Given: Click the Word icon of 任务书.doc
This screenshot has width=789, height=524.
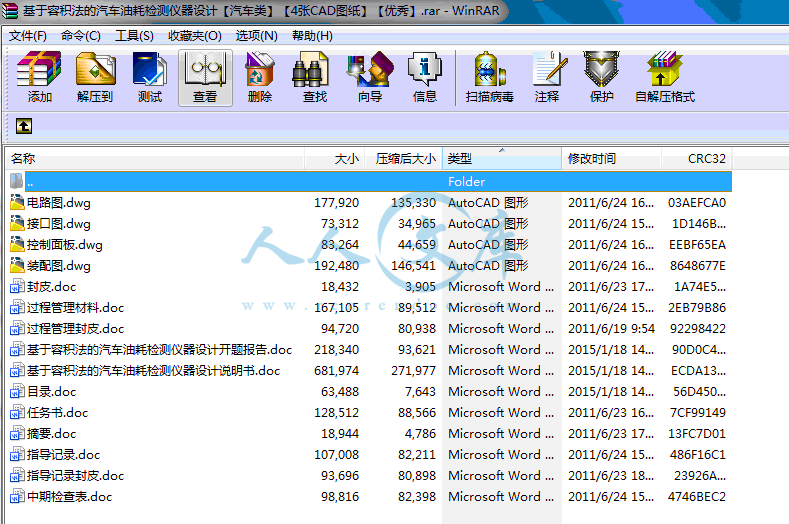Looking at the screenshot, I should pos(17,412).
